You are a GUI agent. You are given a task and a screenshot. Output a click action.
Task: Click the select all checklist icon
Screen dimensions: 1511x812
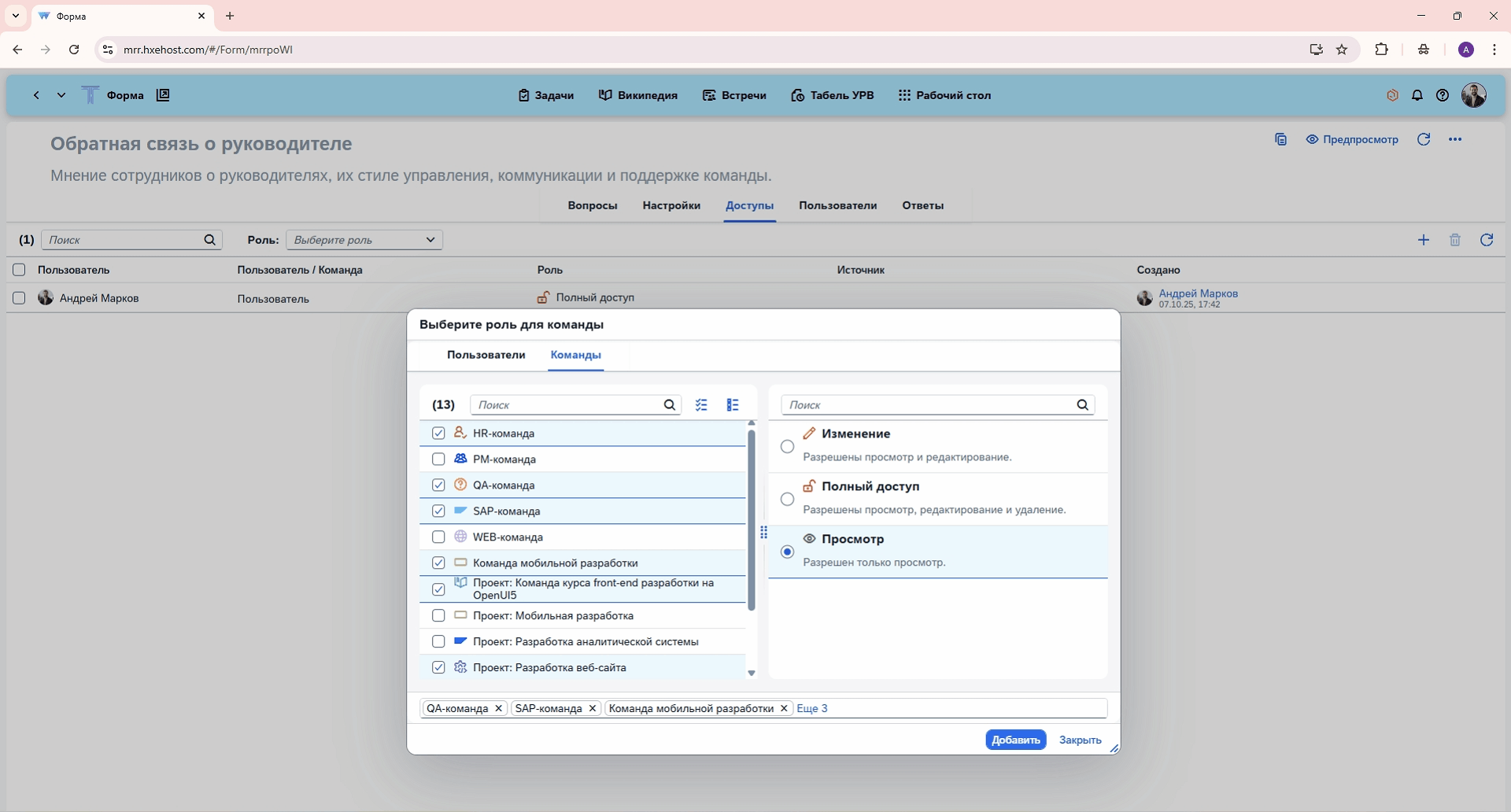701,404
